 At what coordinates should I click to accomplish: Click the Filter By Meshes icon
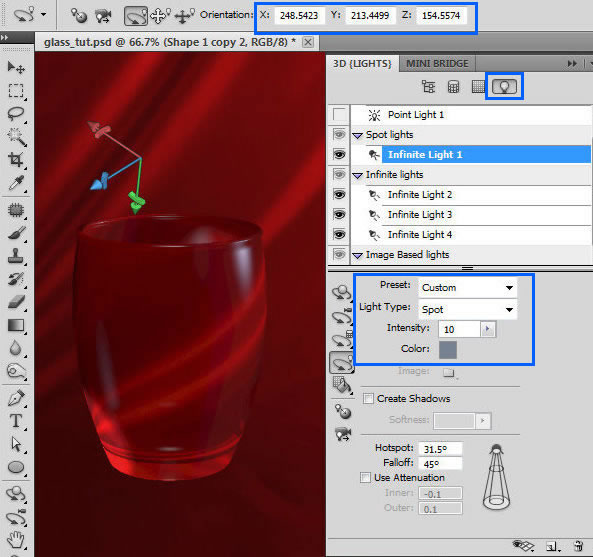point(453,87)
